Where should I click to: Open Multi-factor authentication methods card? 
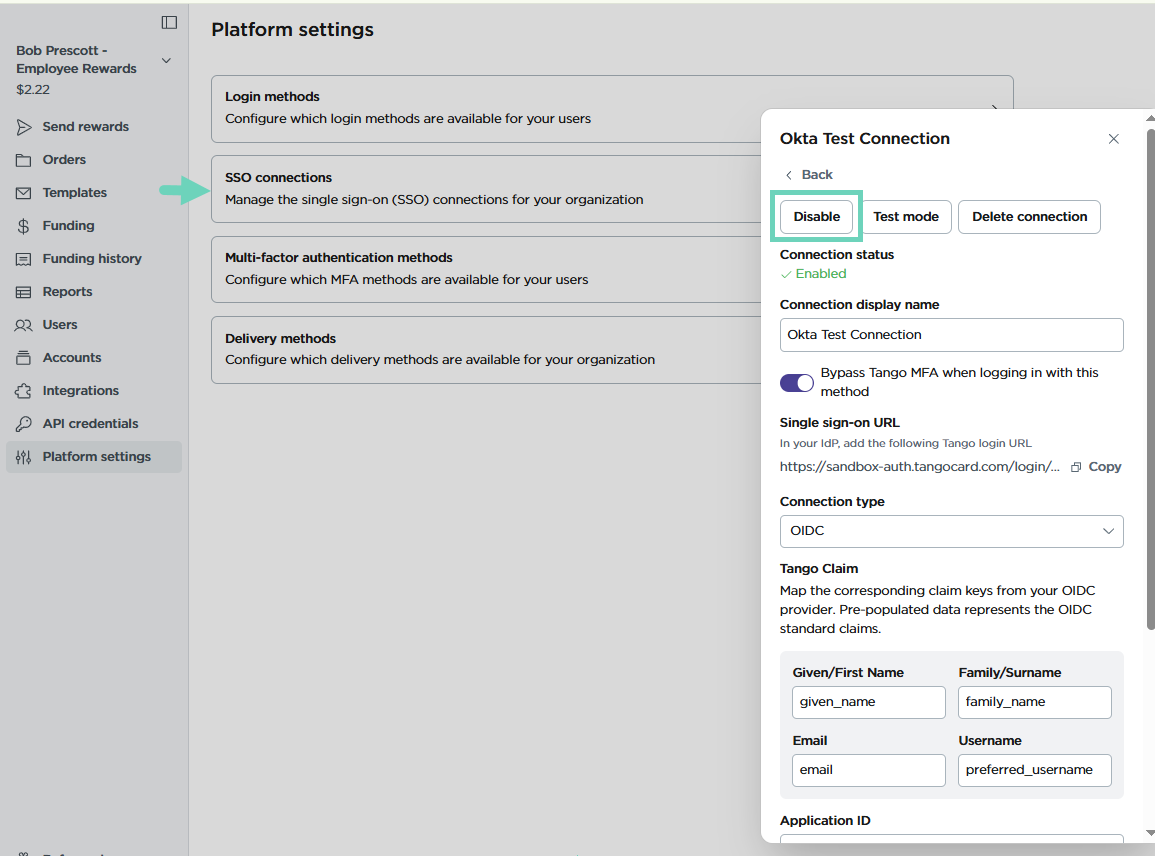coord(486,269)
